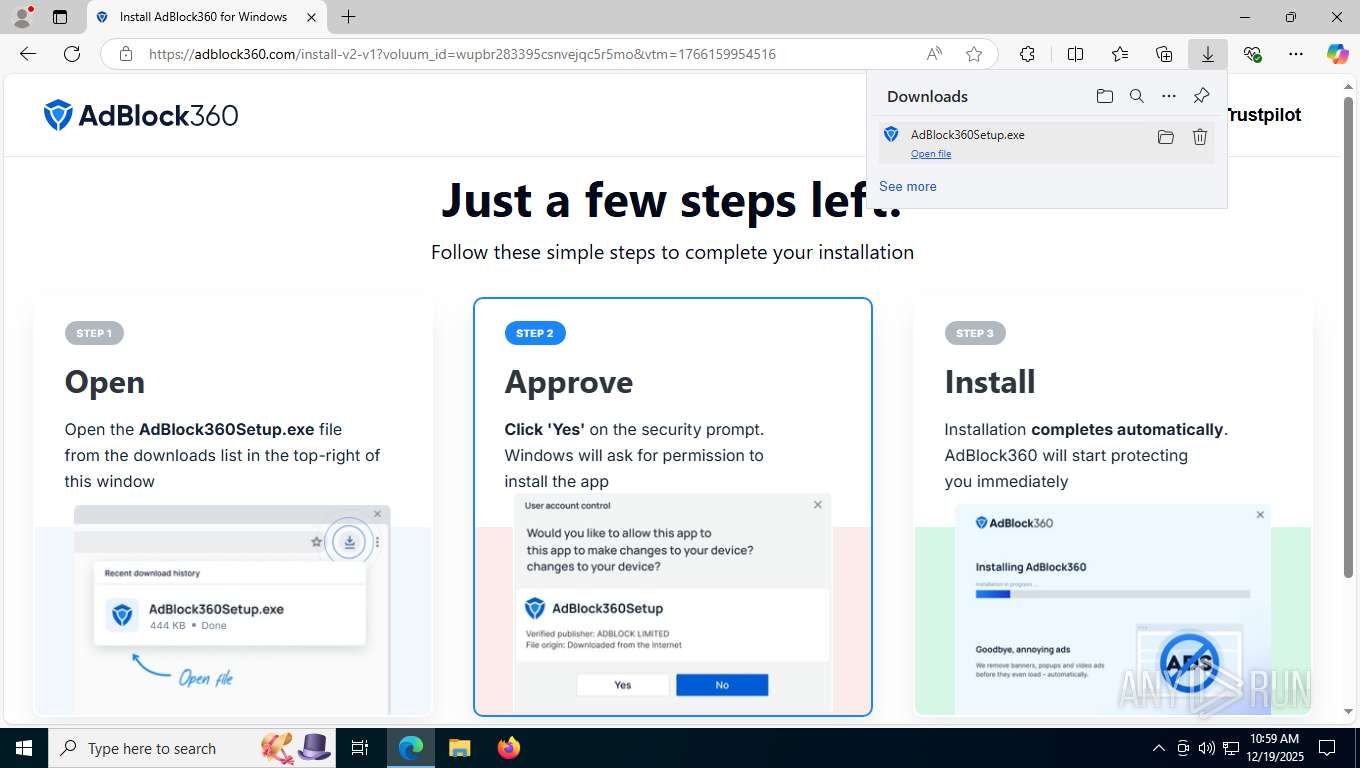Click the taskbar search box
Screen dimensions: 1360x768
click(x=192, y=748)
